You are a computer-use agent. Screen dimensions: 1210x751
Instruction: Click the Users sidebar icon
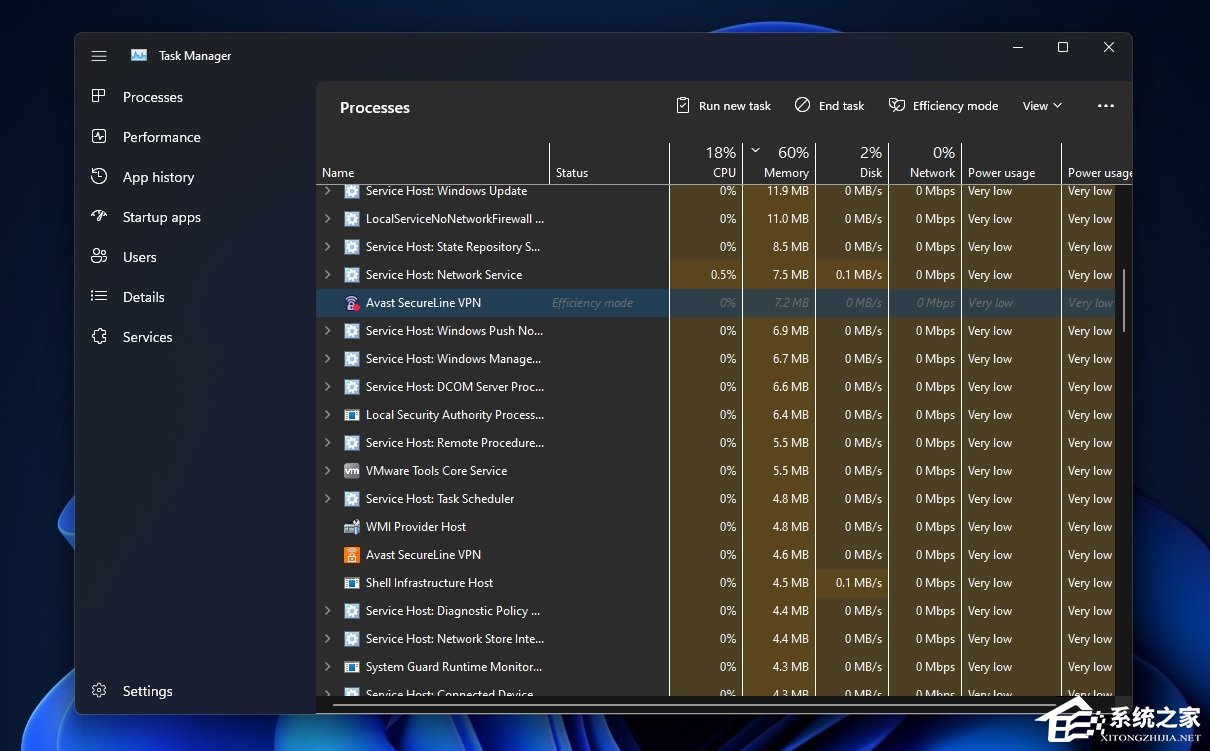click(x=99, y=257)
